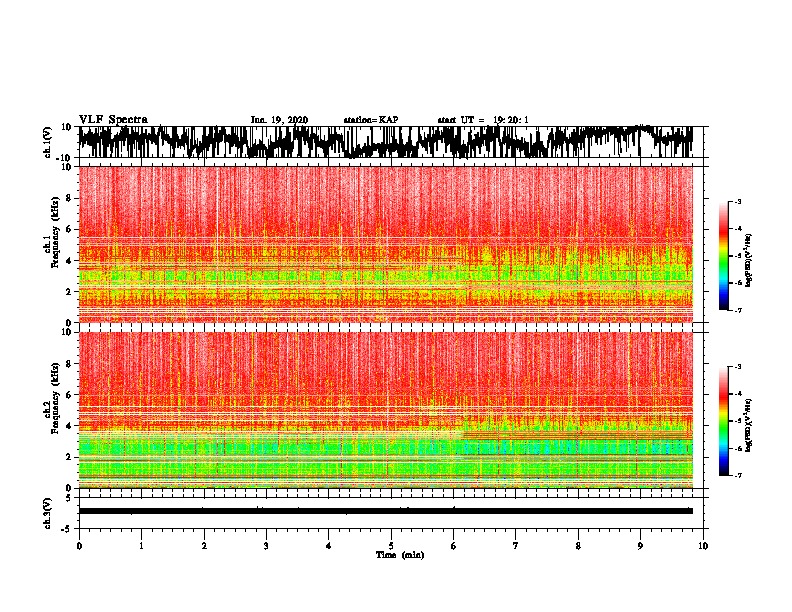This screenshot has width=792, height=612.
Task: Click the ch.1 color scale bar
Action: (724, 256)
